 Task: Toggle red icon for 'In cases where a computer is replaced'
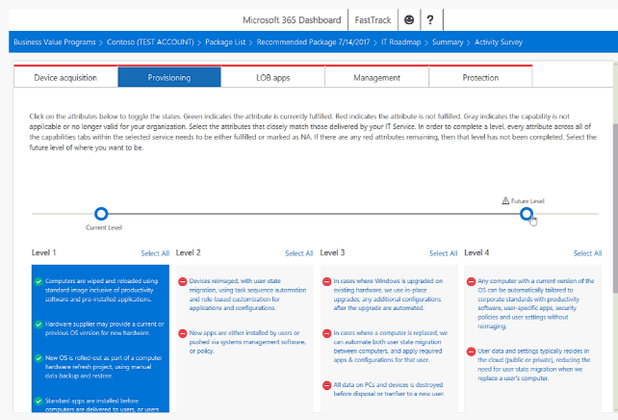coord(327,333)
